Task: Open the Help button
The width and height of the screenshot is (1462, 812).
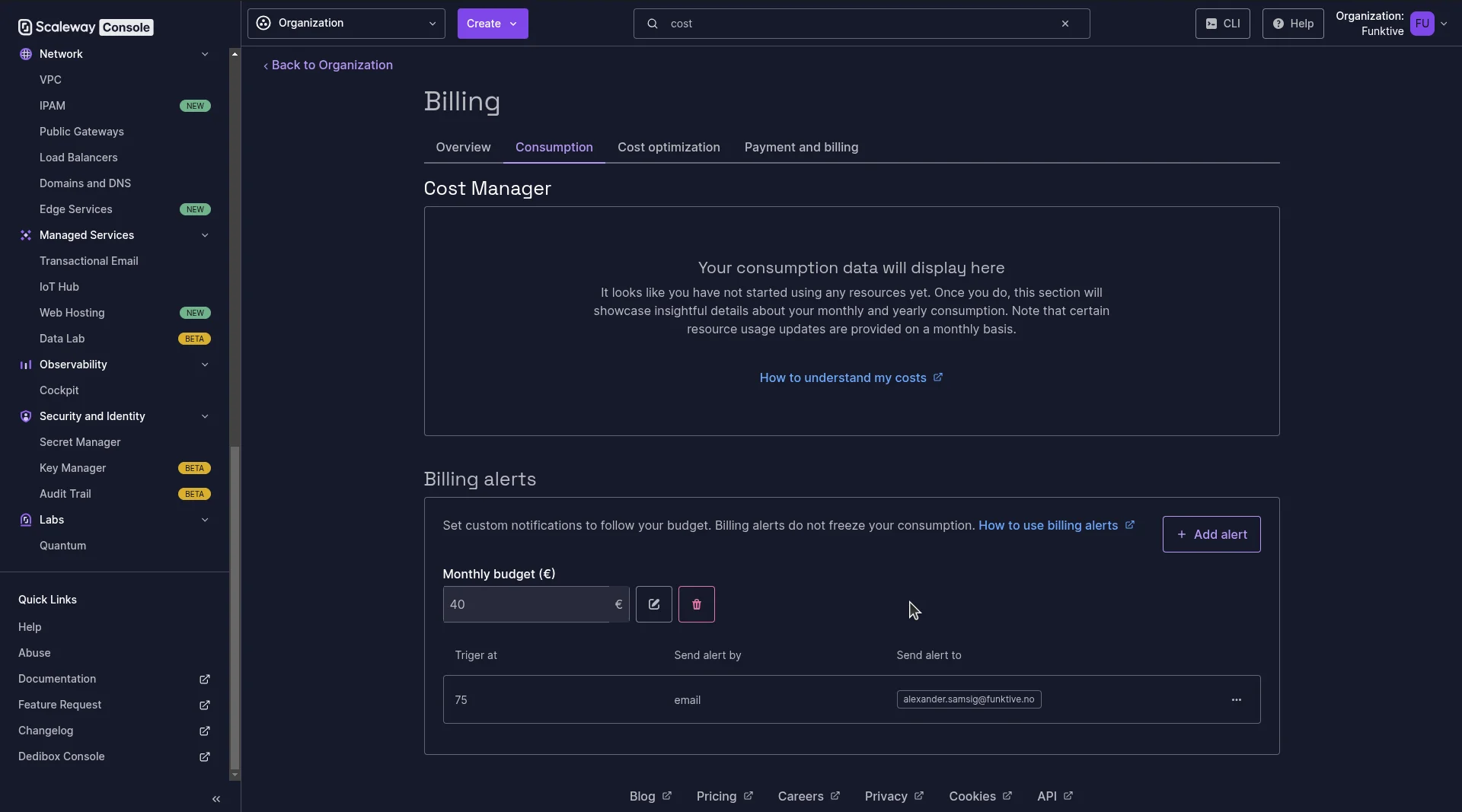Action: [x=1292, y=24]
